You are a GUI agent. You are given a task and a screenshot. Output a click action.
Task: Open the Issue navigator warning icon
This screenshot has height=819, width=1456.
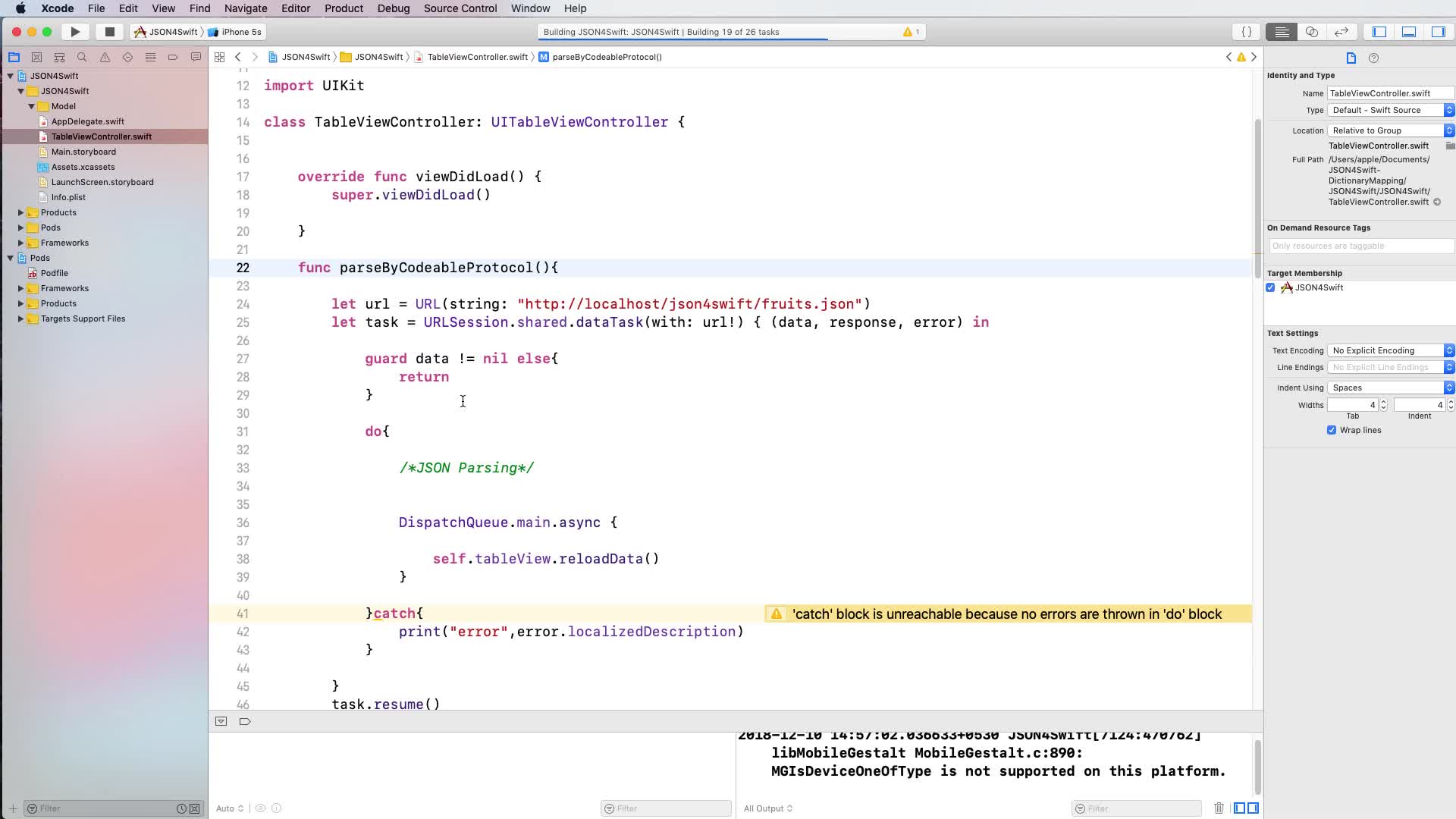105,57
